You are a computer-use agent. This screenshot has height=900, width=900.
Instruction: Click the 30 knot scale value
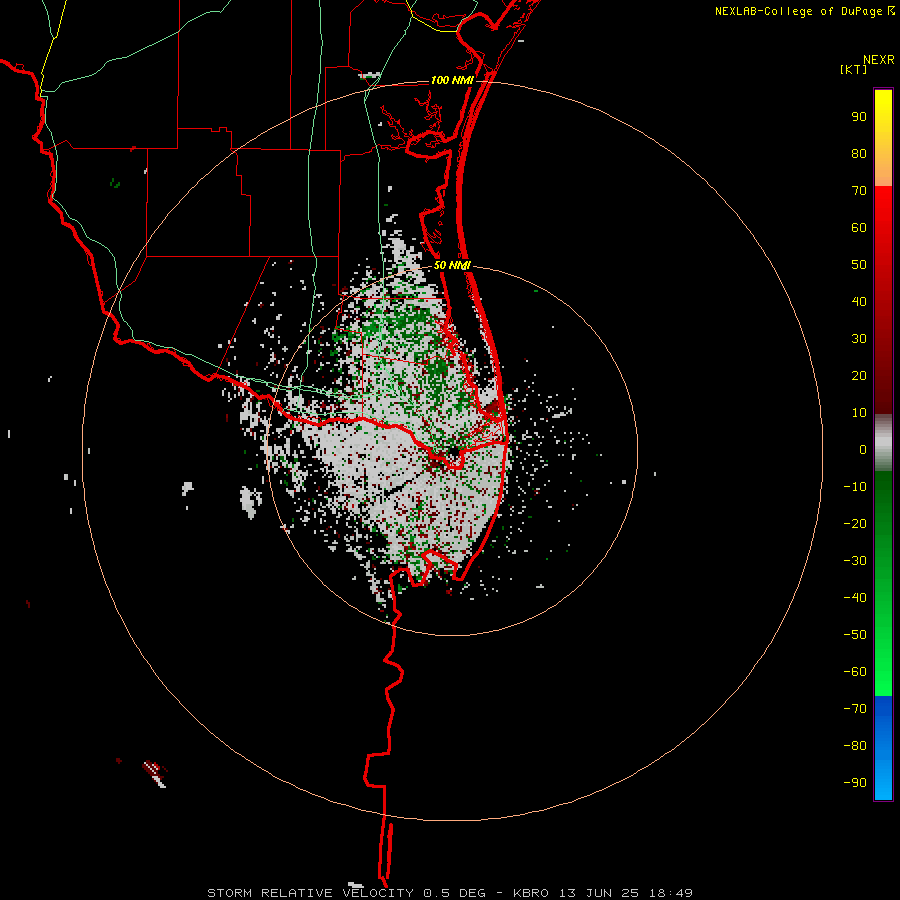click(859, 339)
